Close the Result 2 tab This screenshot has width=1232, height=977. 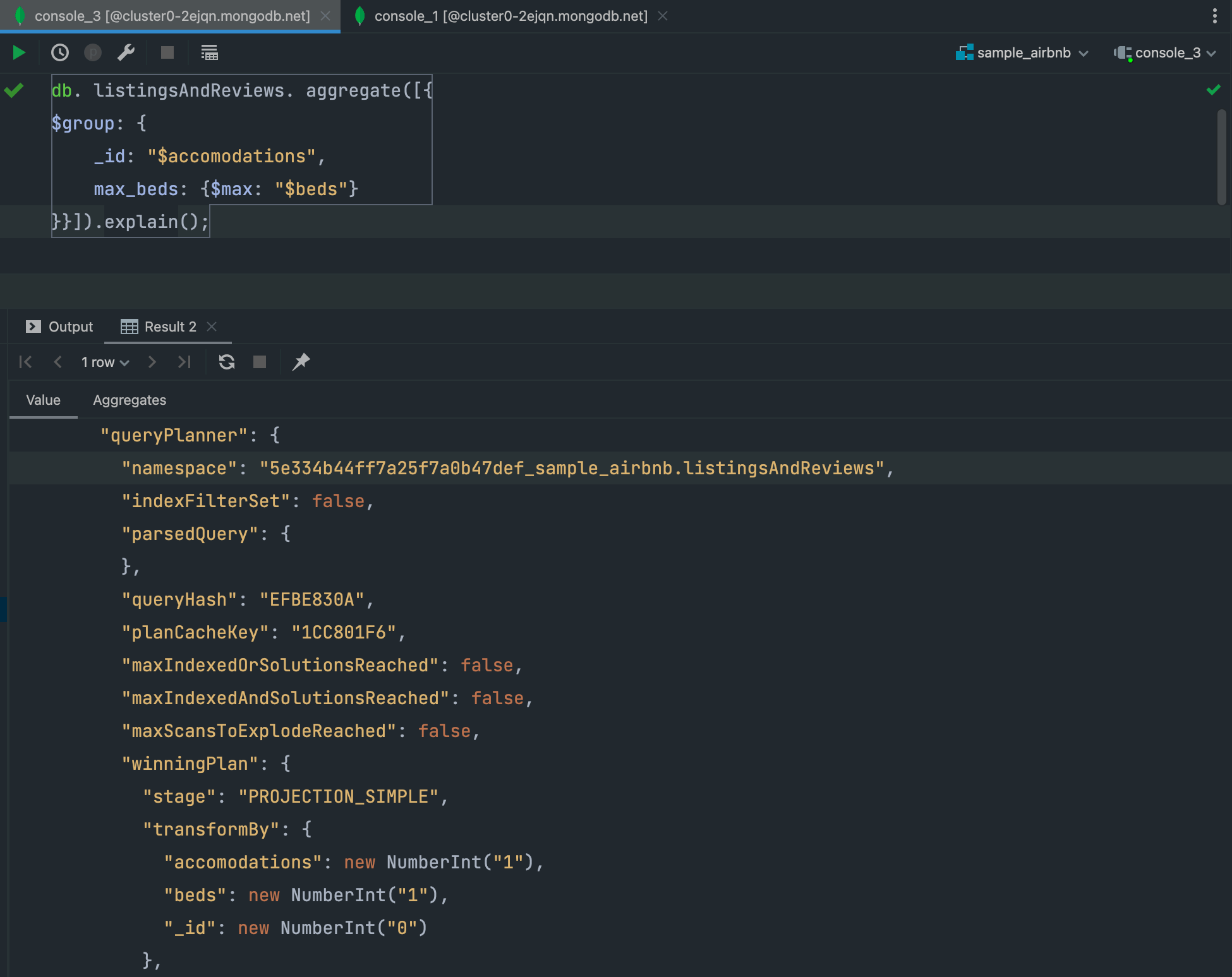pos(213,327)
